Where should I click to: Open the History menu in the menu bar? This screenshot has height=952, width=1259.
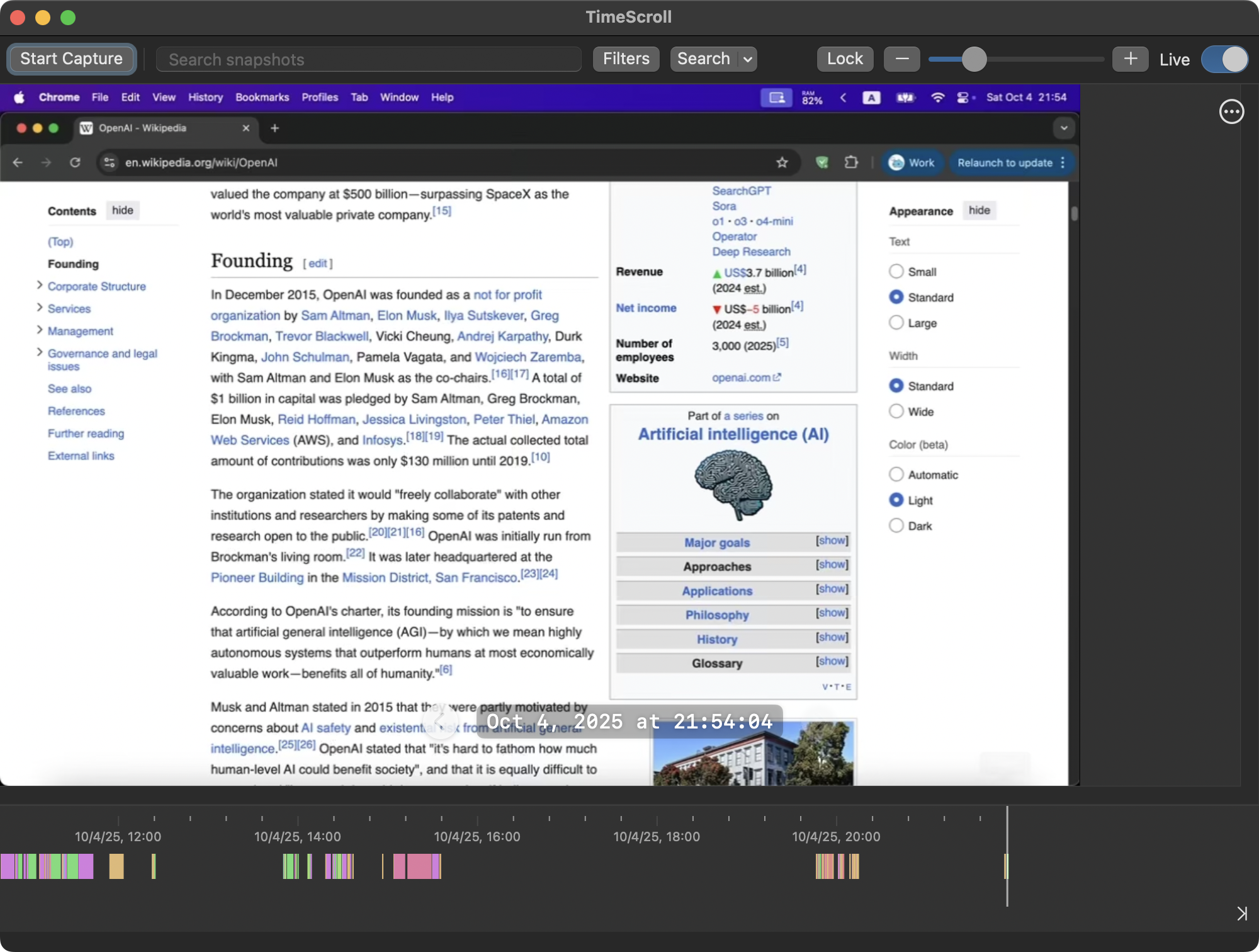(205, 97)
